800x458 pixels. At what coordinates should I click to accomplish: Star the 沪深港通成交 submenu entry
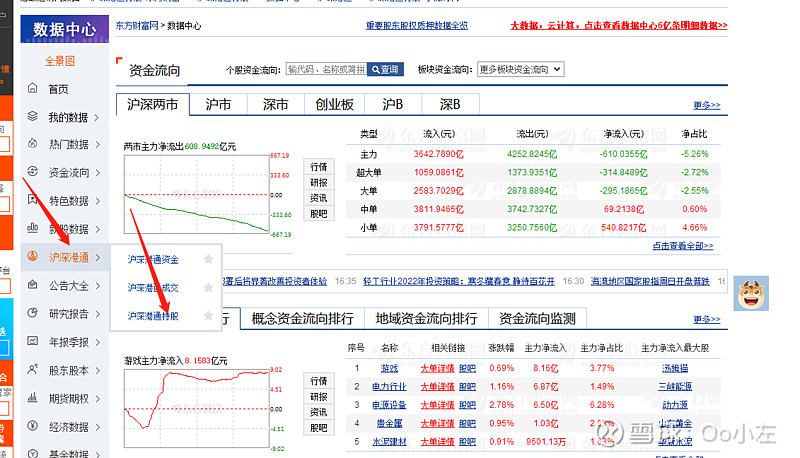click(208, 287)
